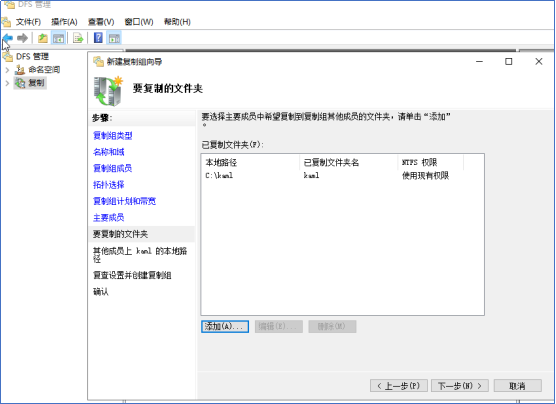This screenshot has width=556, height=404.
Task: Go to the 复制组成员 step
Action: [x=112, y=168]
